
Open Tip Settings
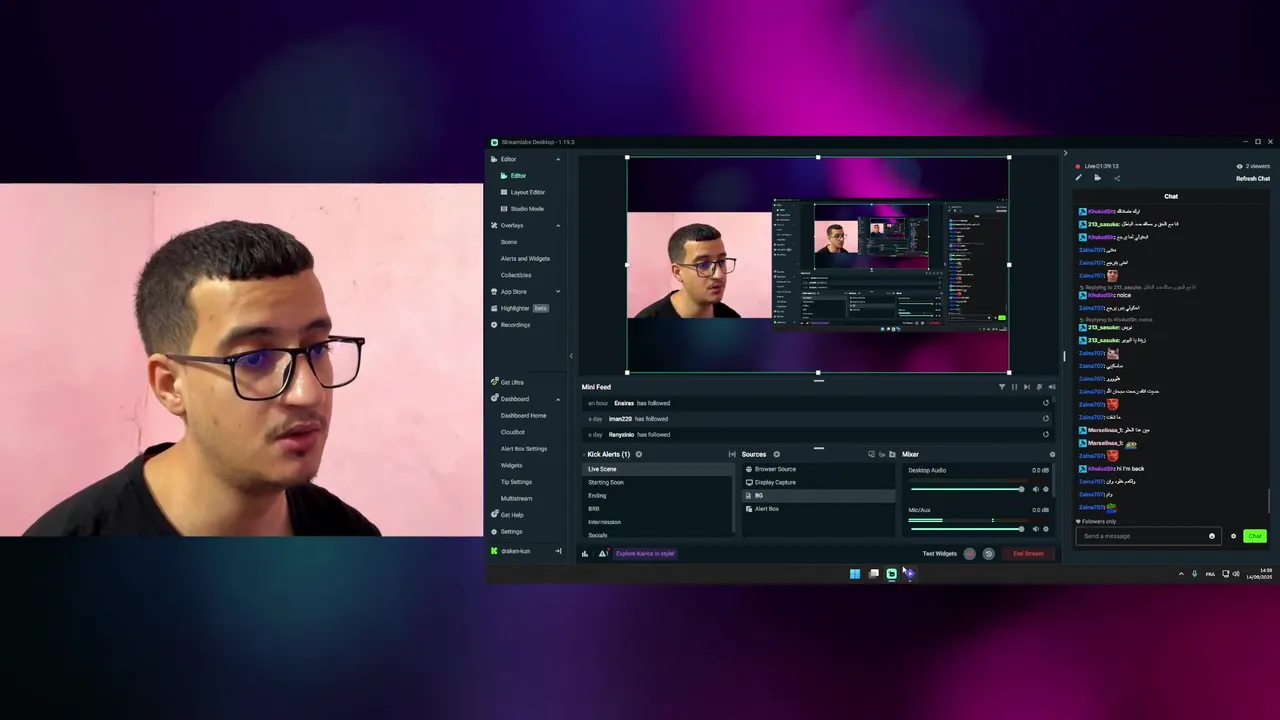tap(516, 482)
